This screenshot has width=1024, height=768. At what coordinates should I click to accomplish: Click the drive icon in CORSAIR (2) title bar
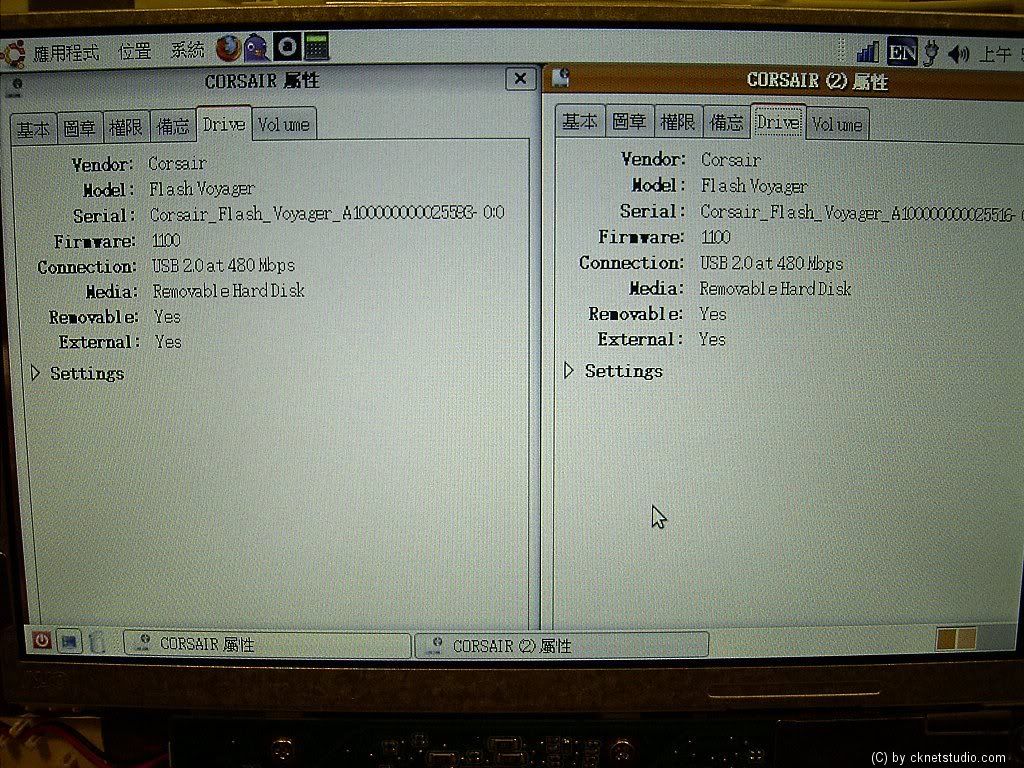(560, 78)
